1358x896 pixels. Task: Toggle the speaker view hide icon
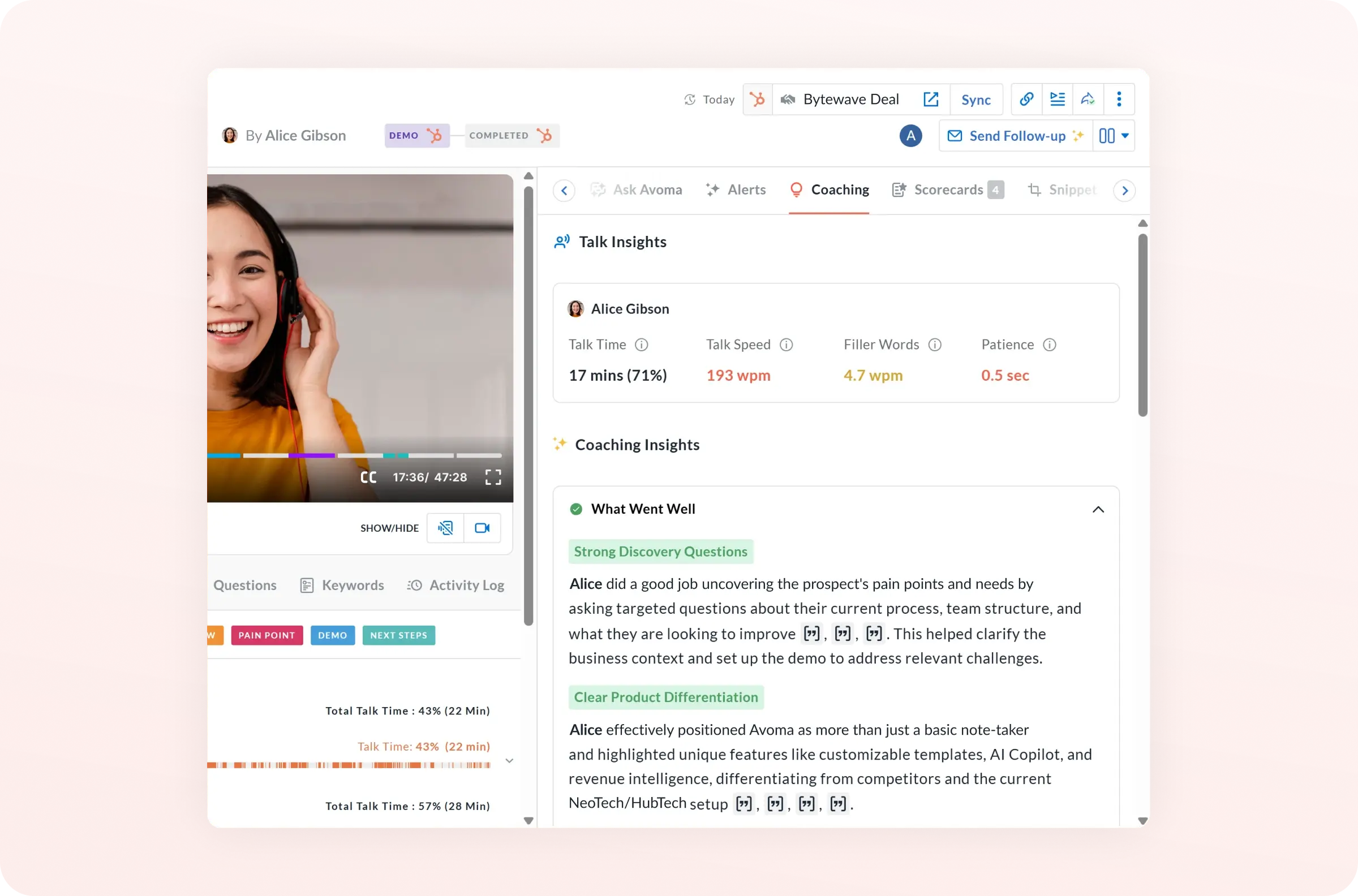click(445, 528)
